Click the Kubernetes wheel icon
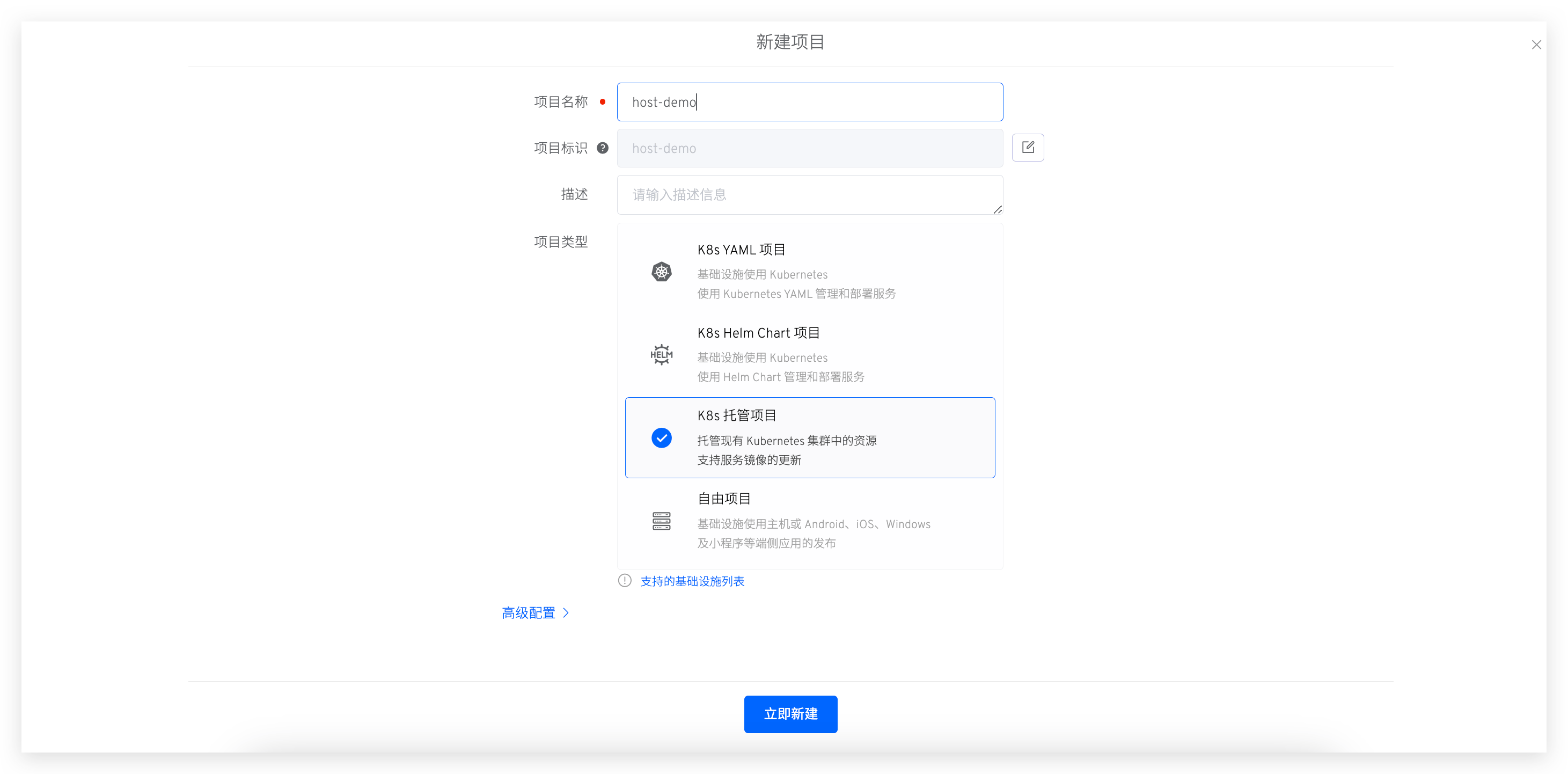The height and width of the screenshot is (774, 1568). pyautogui.click(x=661, y=272)
